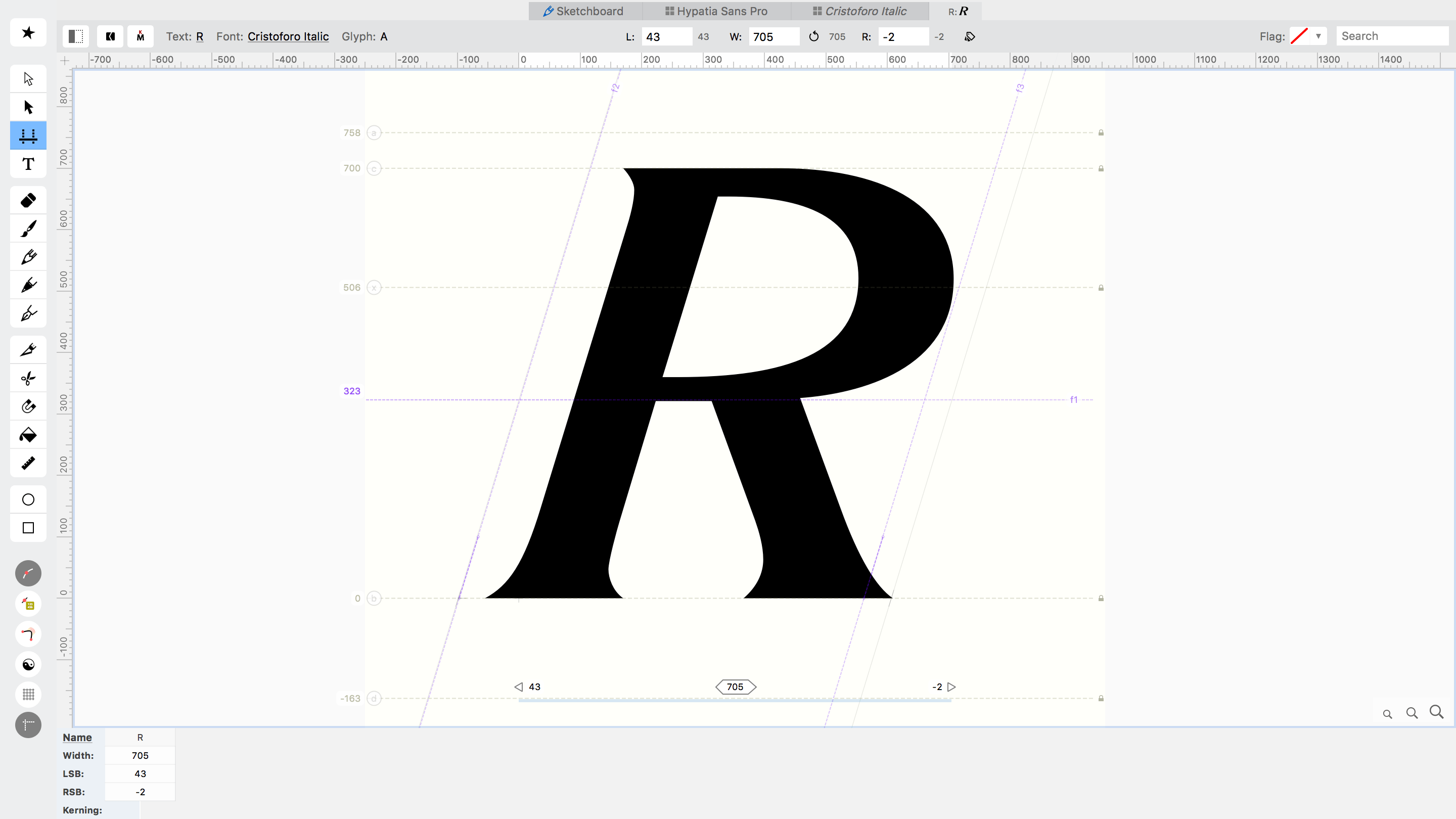Image resolution: width=1456 pixels, height=819 pixels.
Task: Select the Scissors tool
Action: point(28,378)
